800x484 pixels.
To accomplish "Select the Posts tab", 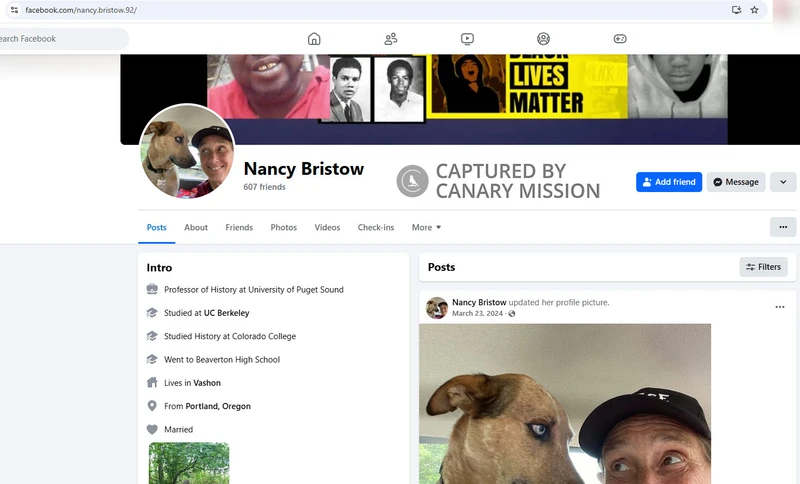I will [x=157, y=227].
